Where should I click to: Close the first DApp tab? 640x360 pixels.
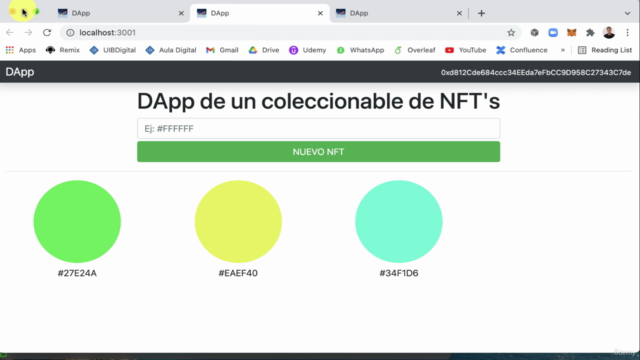pyautogui.click(x=181, y=13)
